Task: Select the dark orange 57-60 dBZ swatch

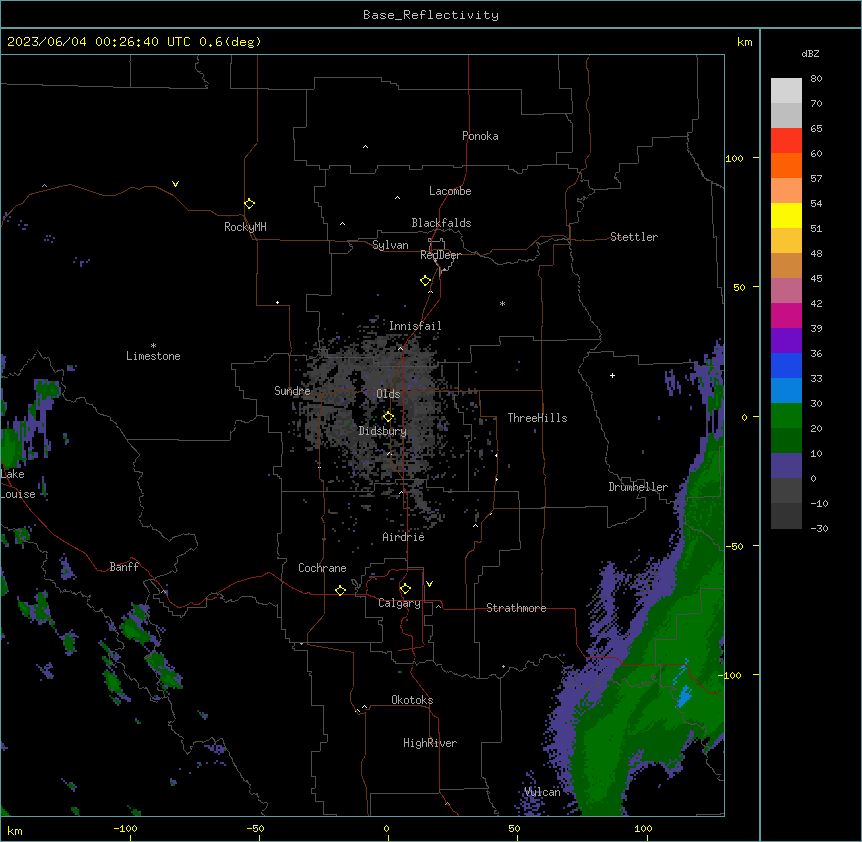Action: click(x=786, y=165)
